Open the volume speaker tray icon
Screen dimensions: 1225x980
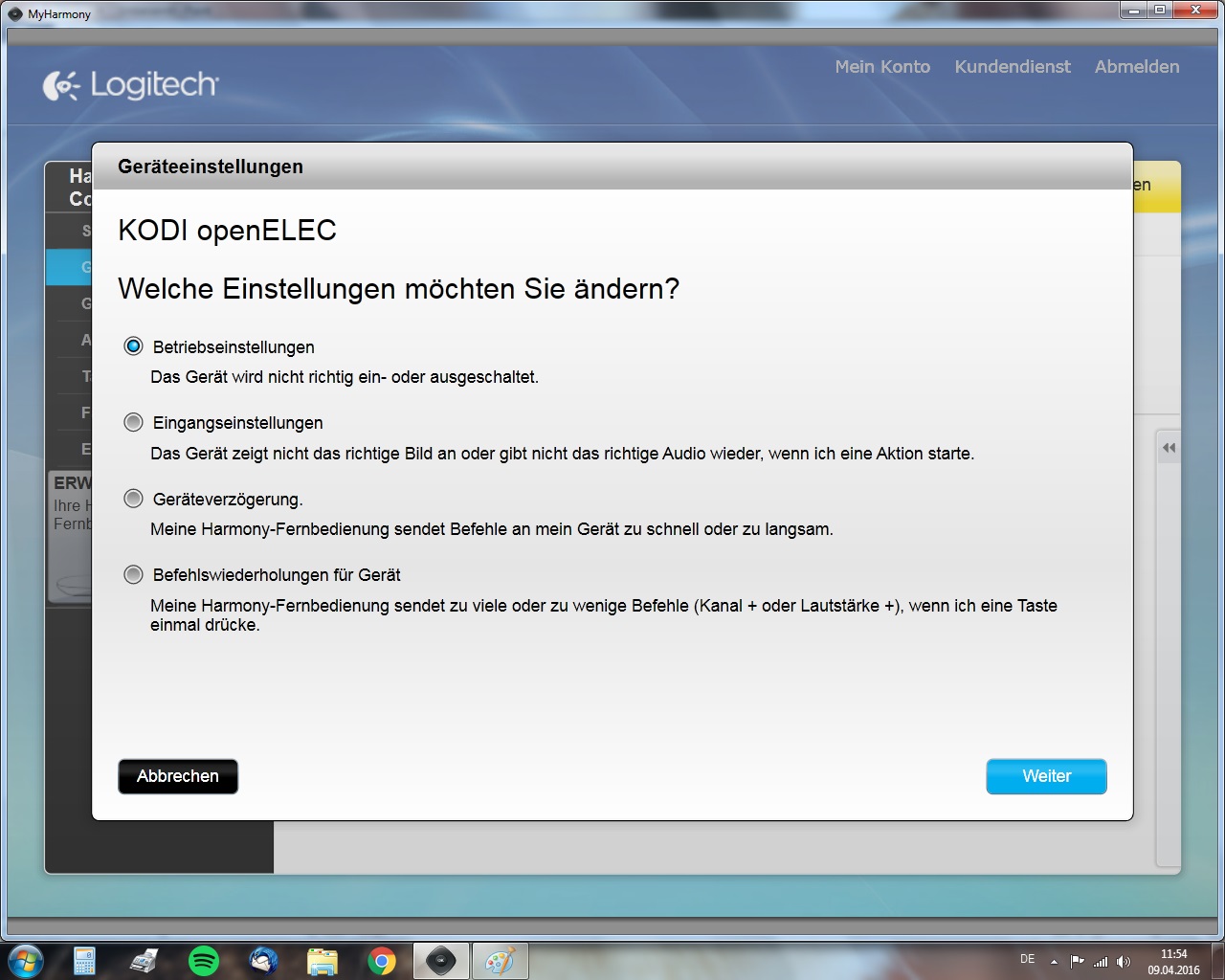click(1124, 962)
